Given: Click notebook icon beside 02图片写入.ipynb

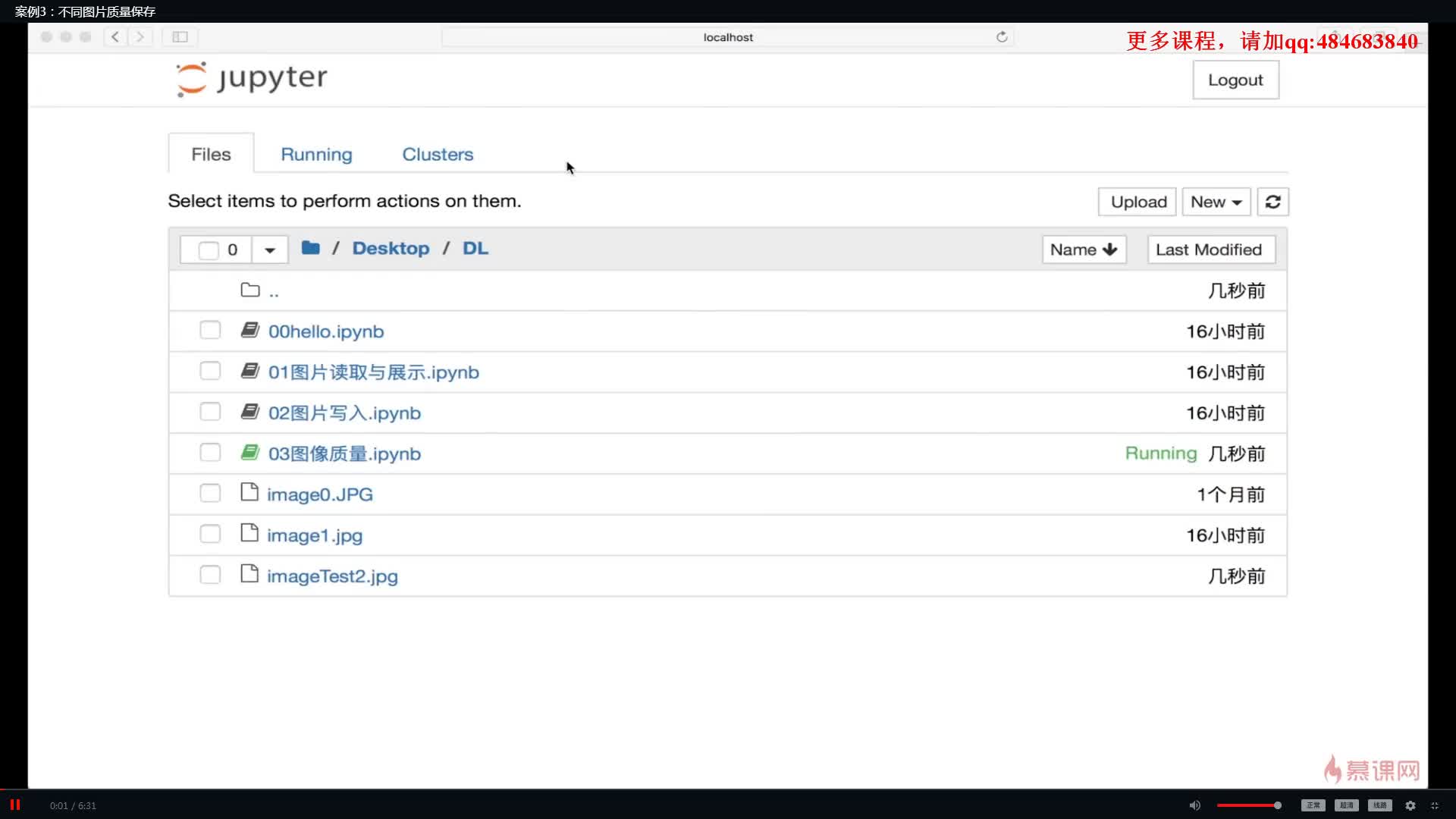Looking at the screenshot, I should click(x=249, y=412).
